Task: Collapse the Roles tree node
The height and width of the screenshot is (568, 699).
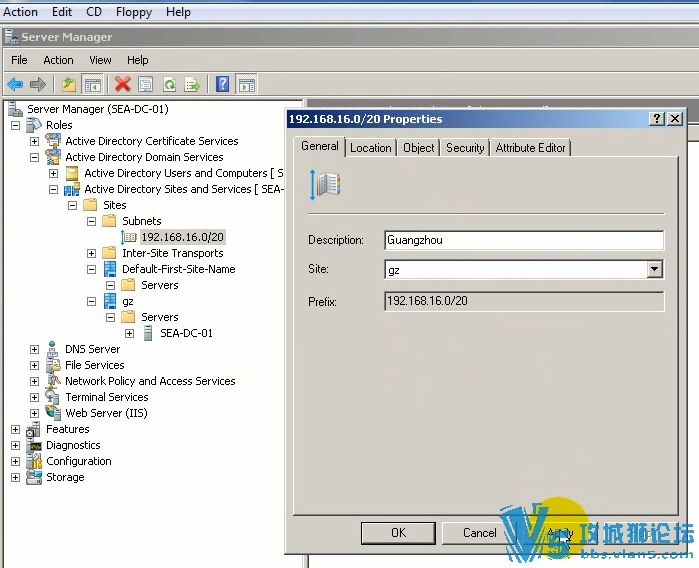Action: (x=15, y=125)
